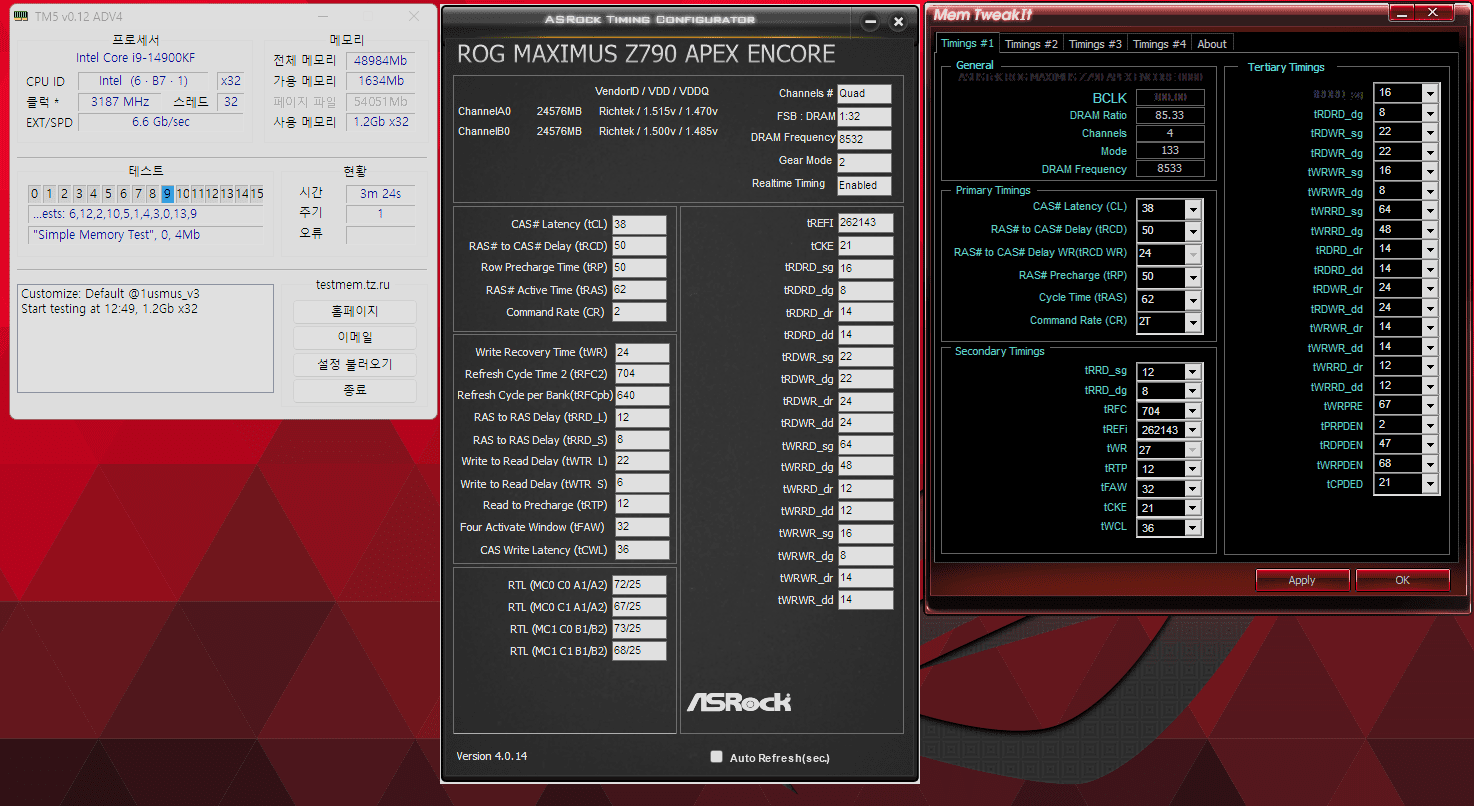Click the 설정 불러오기 button in TM5
The image size is (1474, 806).
(x=355, y=364)
